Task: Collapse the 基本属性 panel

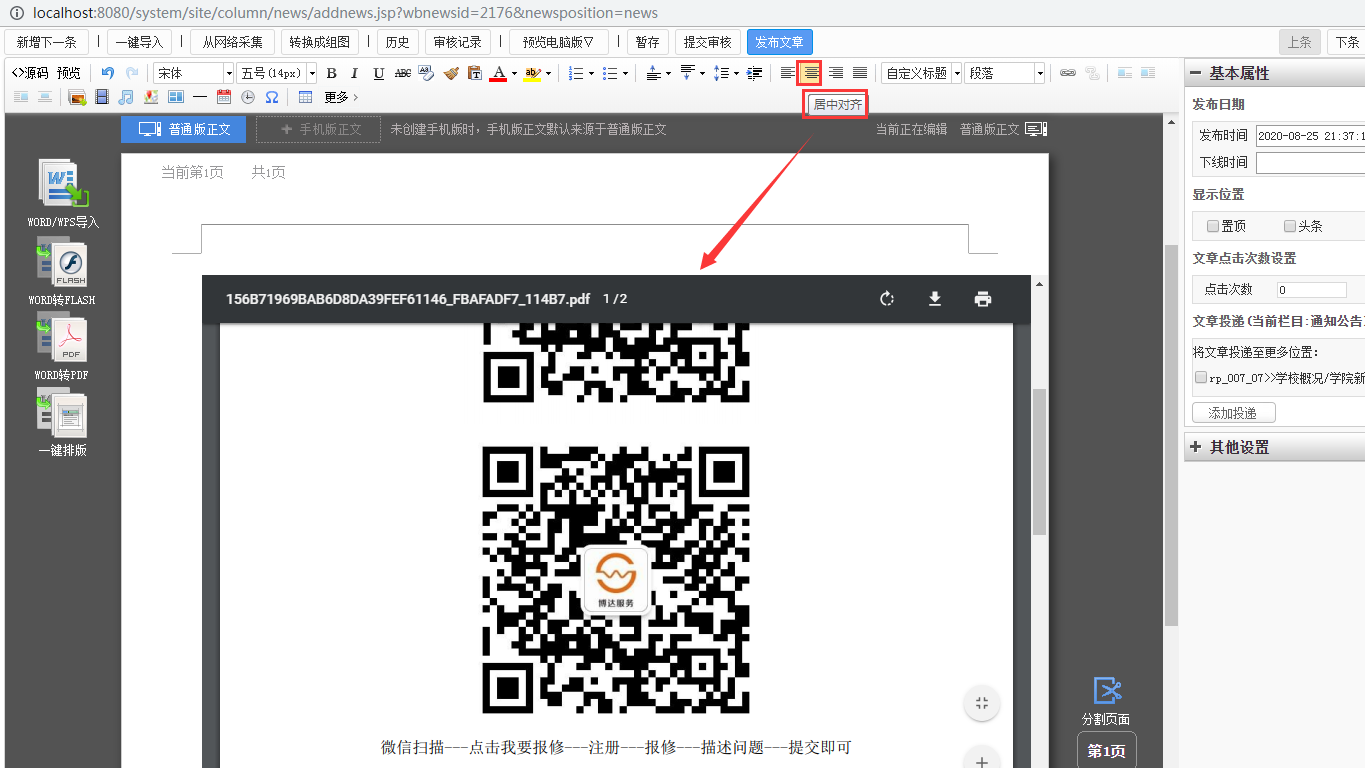Action: point(1196,73)
